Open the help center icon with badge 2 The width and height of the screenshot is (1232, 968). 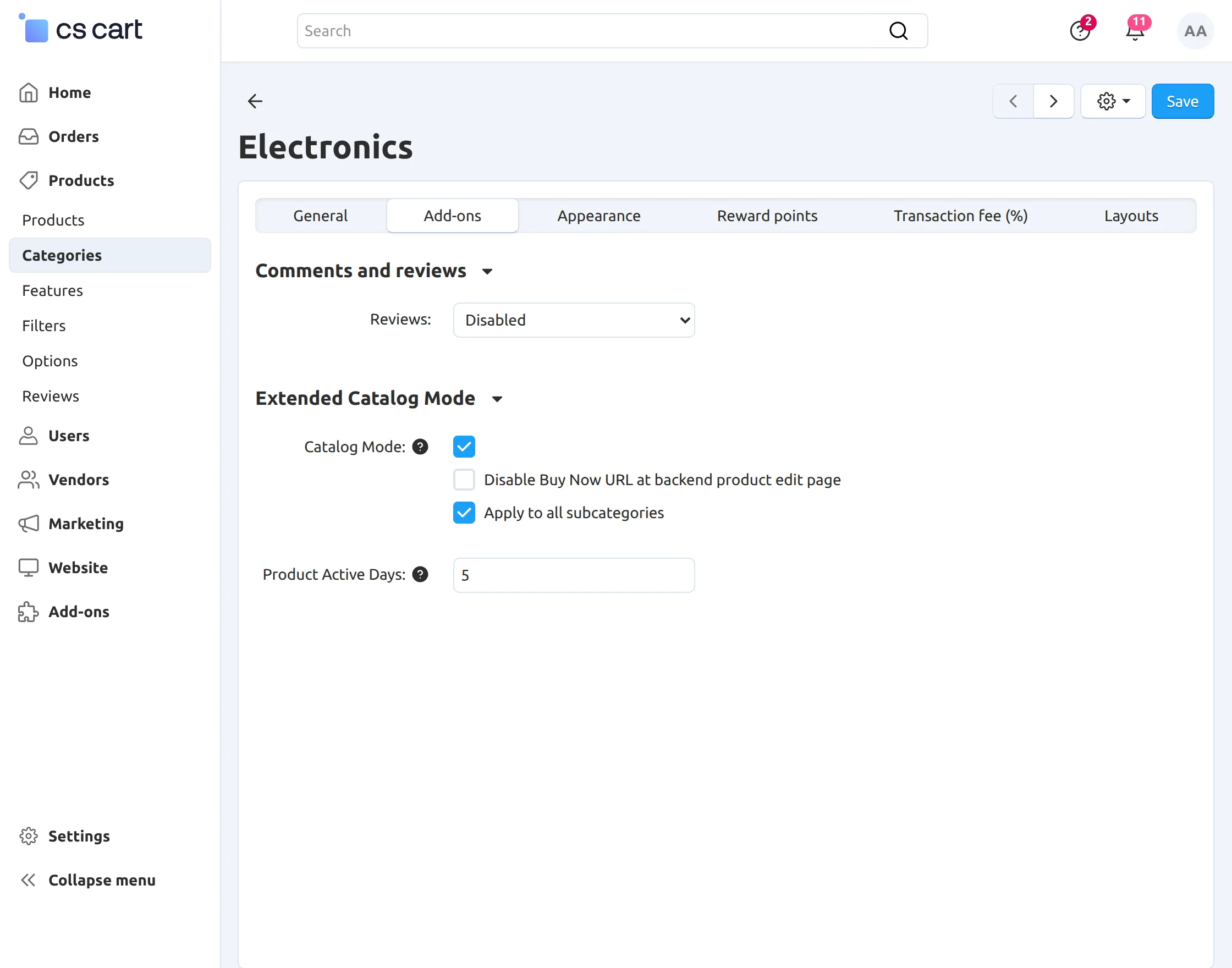1080,30
